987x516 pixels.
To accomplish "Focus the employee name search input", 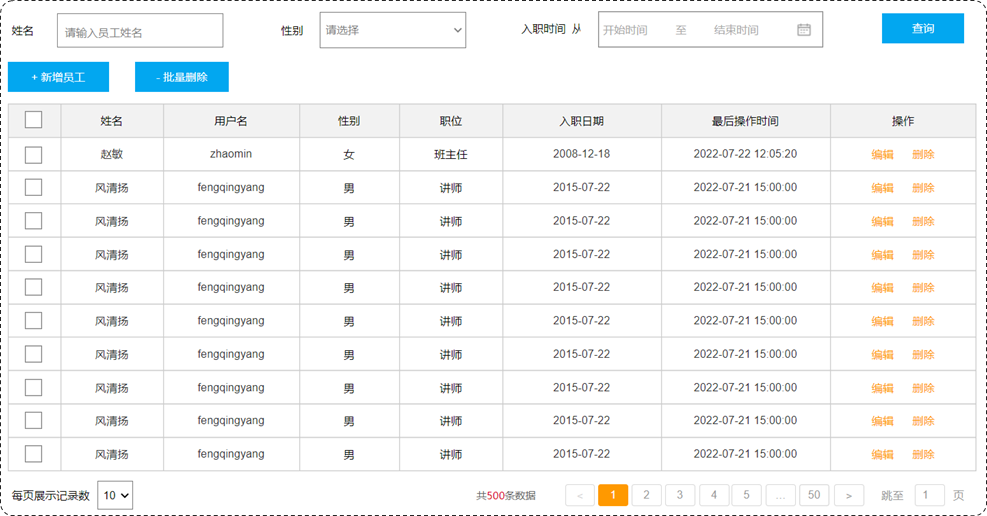I will tap(140, 31).
